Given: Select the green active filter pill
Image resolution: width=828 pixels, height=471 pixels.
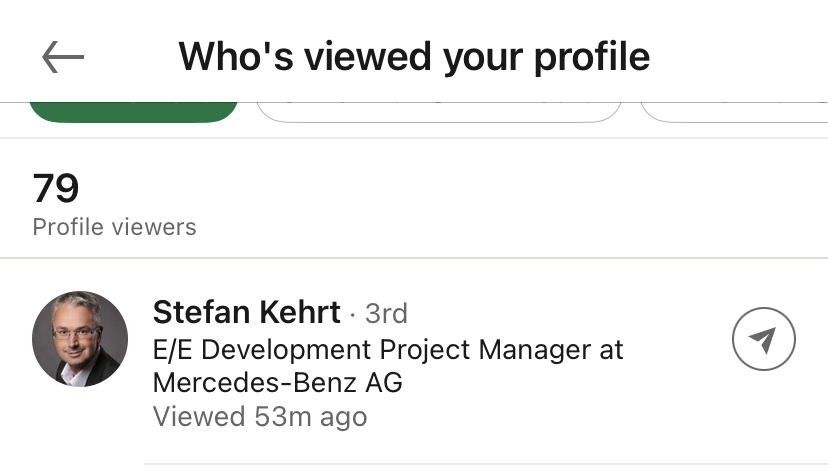Looking at the screenshot, I should pos(133,110).
